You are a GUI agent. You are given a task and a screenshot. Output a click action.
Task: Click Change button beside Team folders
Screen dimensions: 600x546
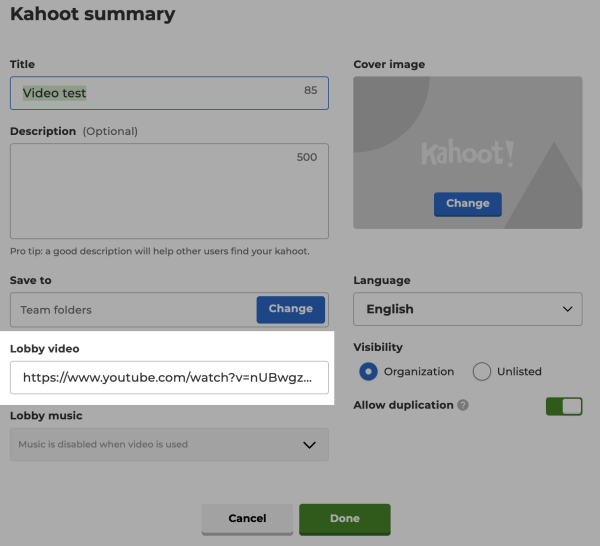click(291, 309)
